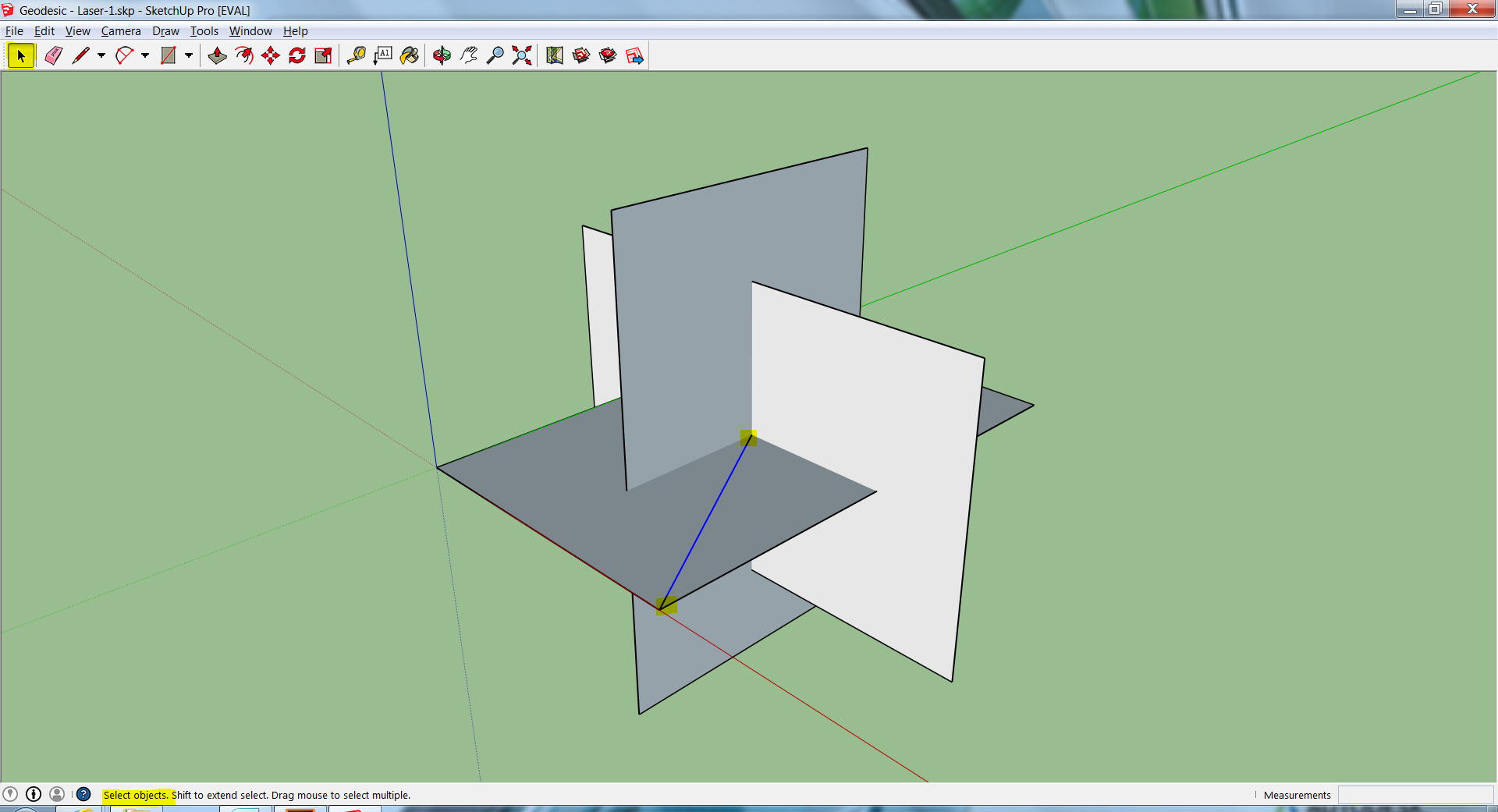
Task: Open the Draw menu
Action: [165, 31]
